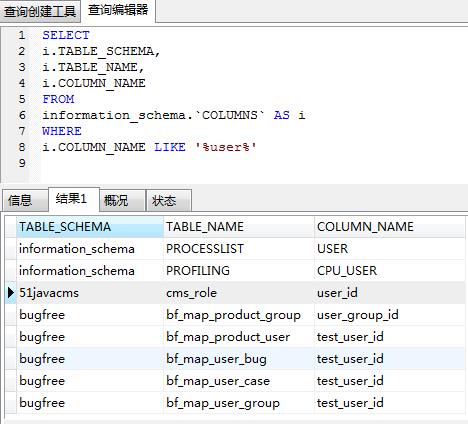Select the current row arrow indicator

(11, 293)
